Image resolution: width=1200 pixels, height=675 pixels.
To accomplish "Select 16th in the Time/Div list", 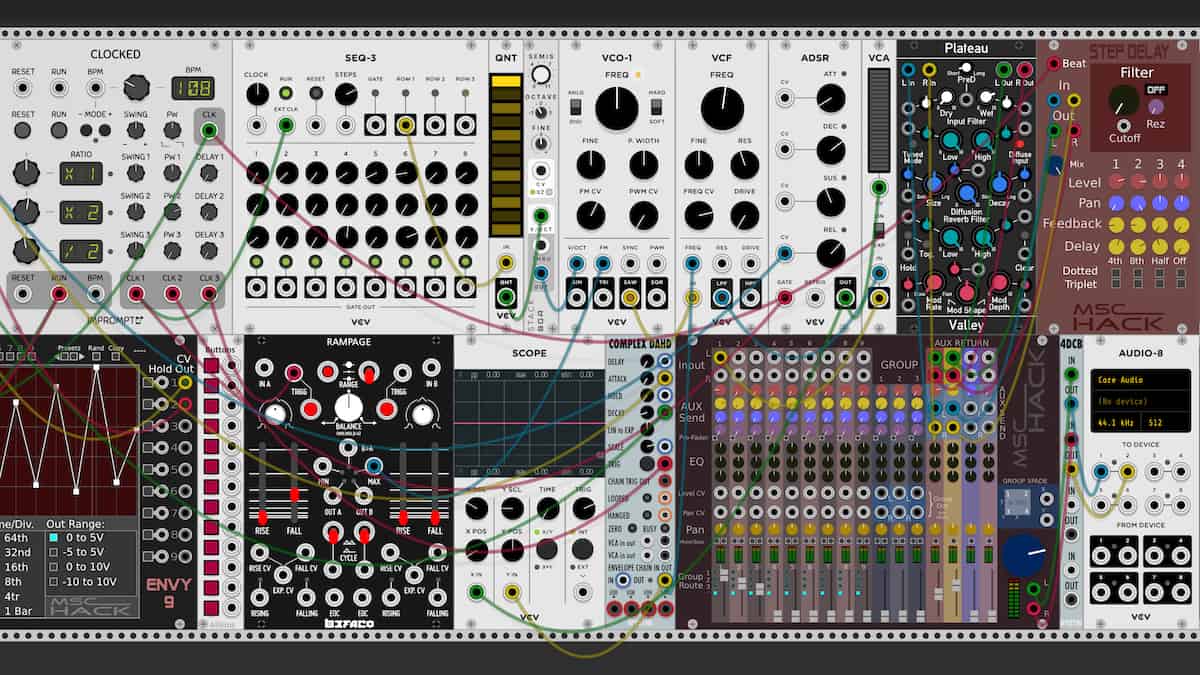I will click(x=18, y=566).
